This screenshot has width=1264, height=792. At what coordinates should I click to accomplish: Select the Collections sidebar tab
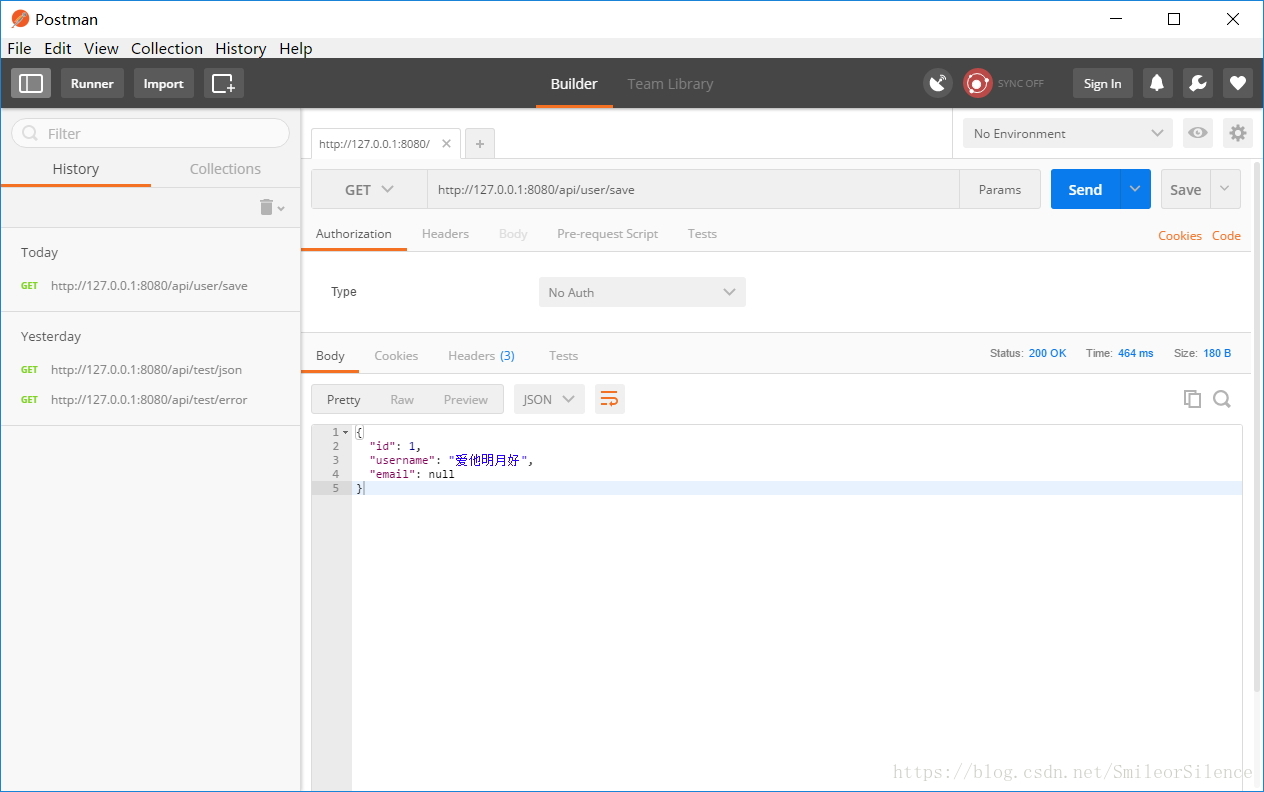pos(225,169)
